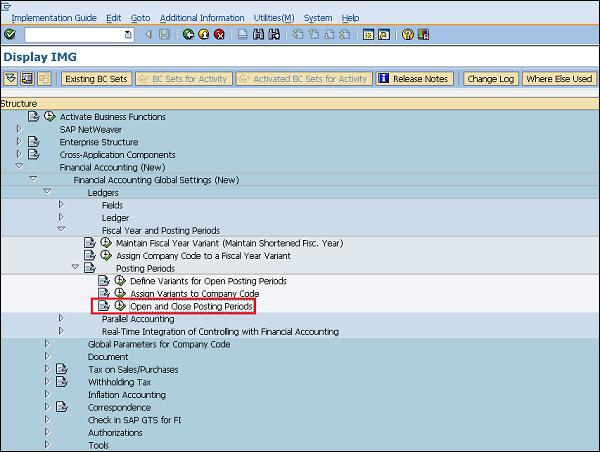
Task: Click the Where Else Used button
Action: click(558, 79)
